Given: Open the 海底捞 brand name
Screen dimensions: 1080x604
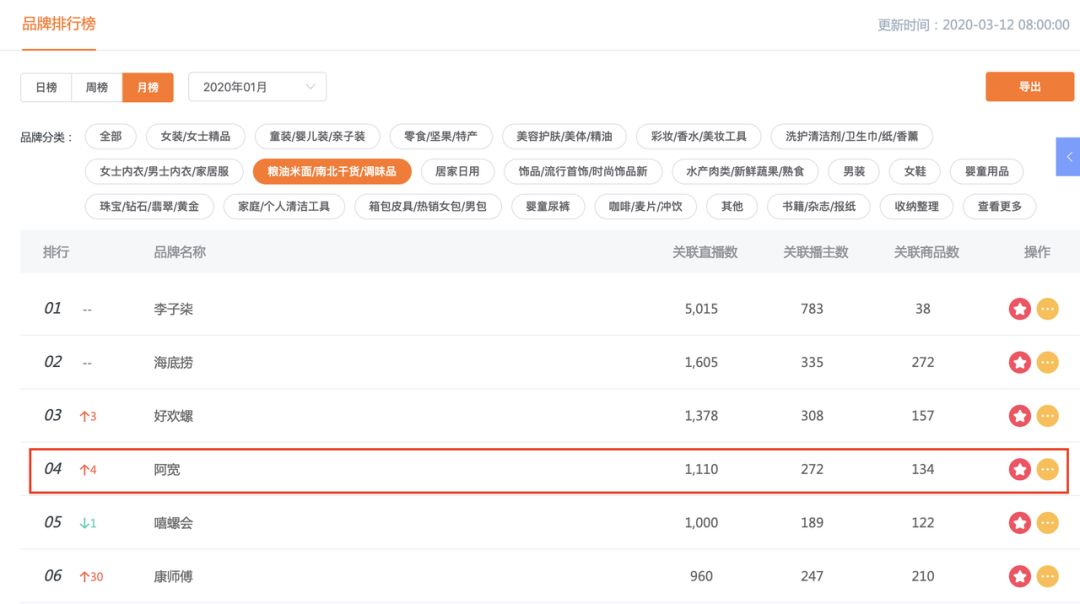Looking at the screenshot, I should [173, 363].
